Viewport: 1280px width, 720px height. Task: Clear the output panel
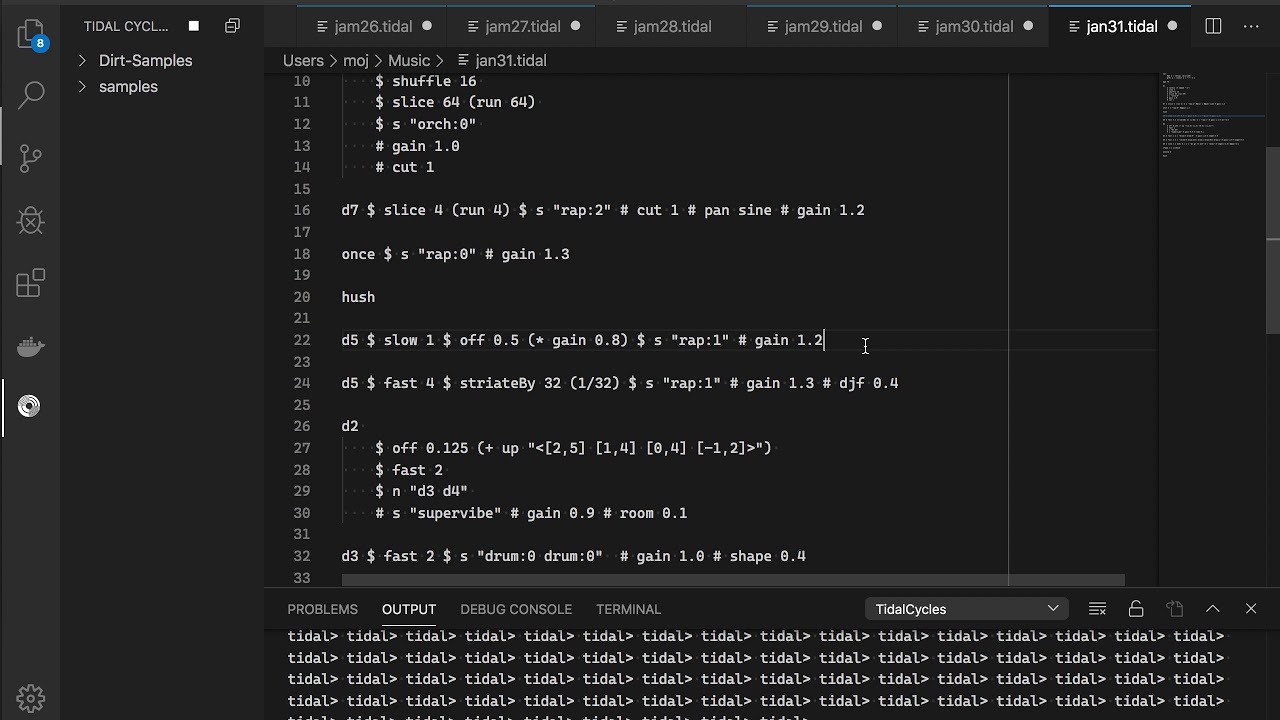click(x=1097, y=609)
